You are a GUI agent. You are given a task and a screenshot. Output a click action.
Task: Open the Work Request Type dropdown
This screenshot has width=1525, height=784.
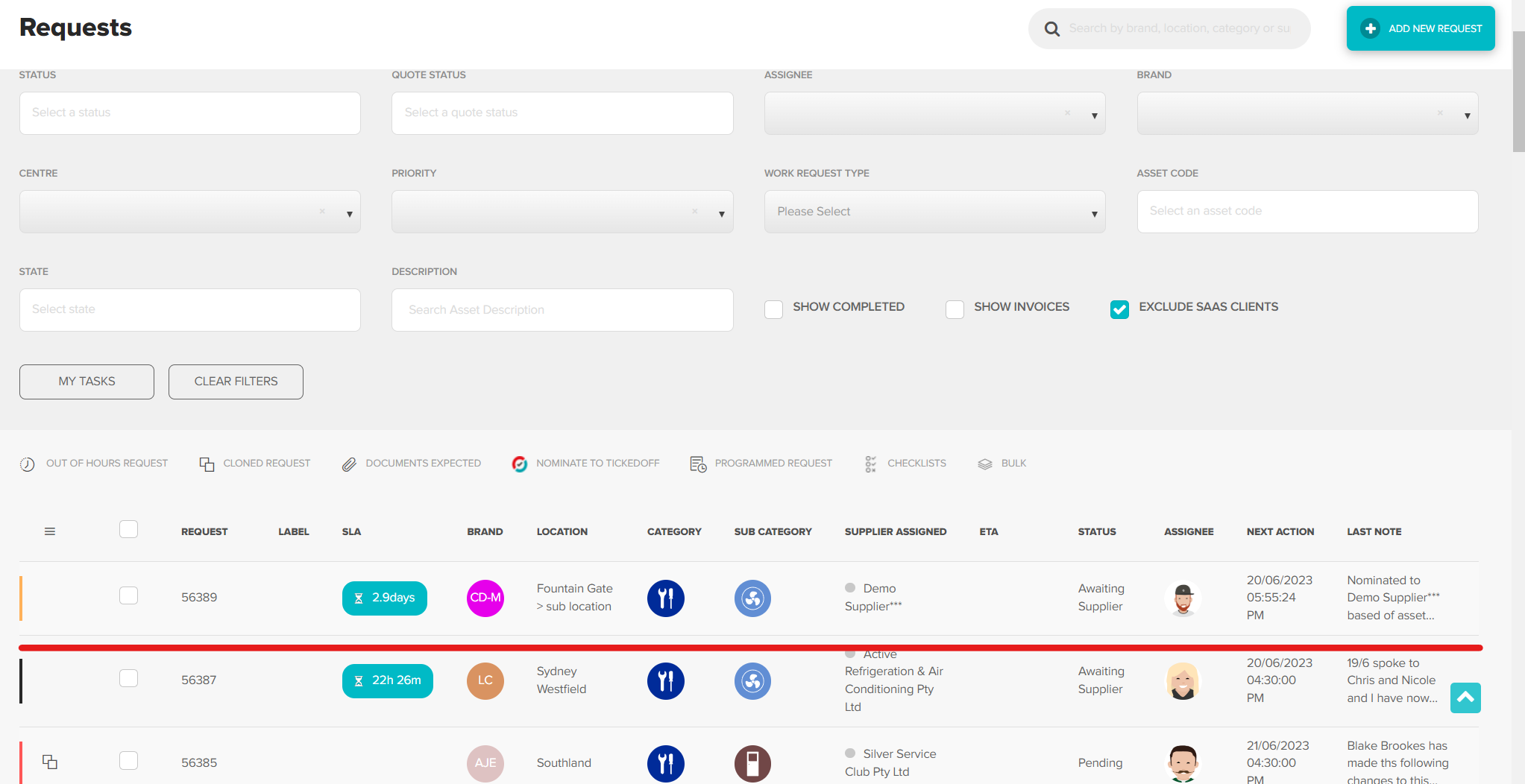(934, 212)
